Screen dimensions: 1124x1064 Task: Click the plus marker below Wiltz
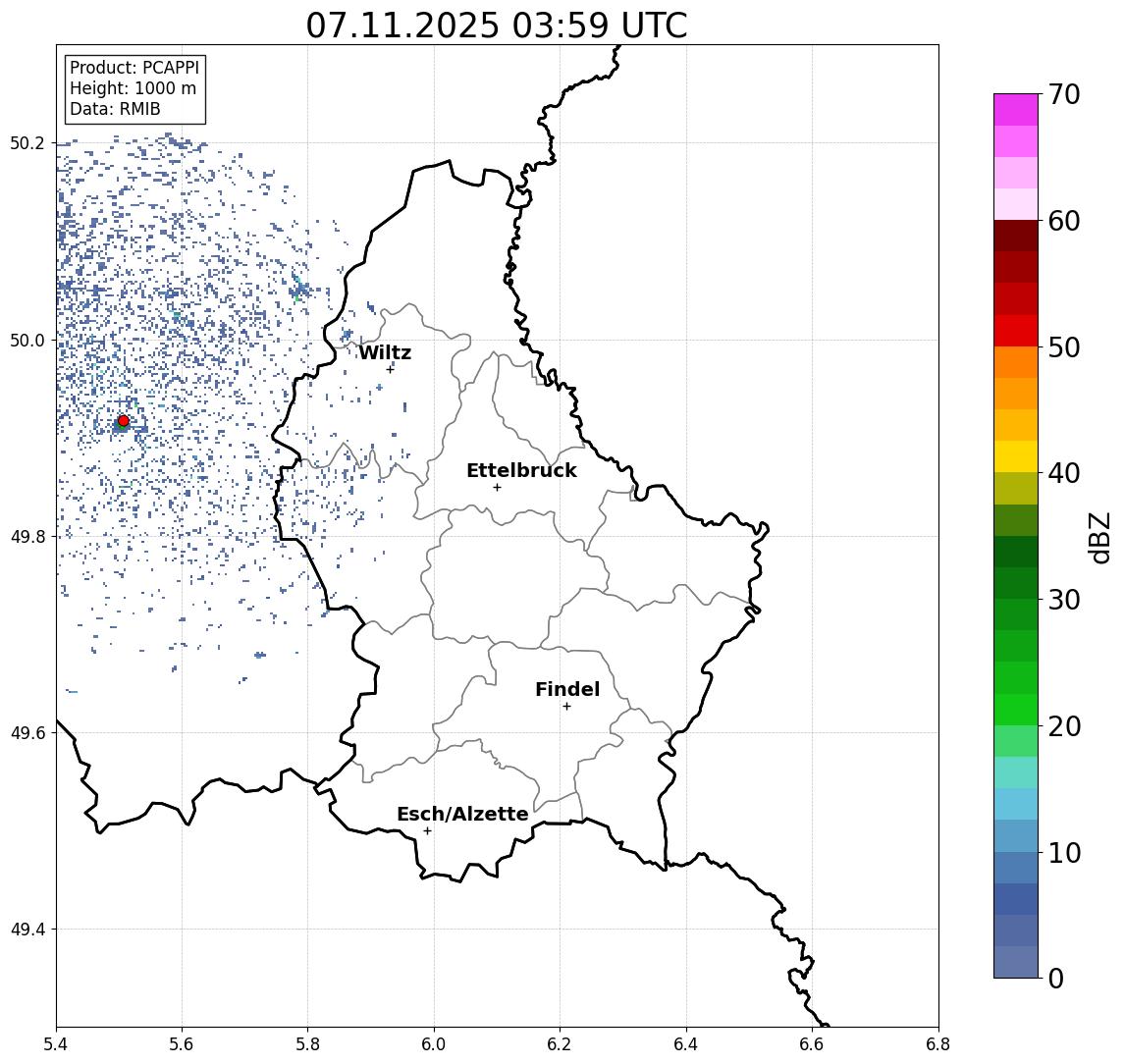pos(390,369)
